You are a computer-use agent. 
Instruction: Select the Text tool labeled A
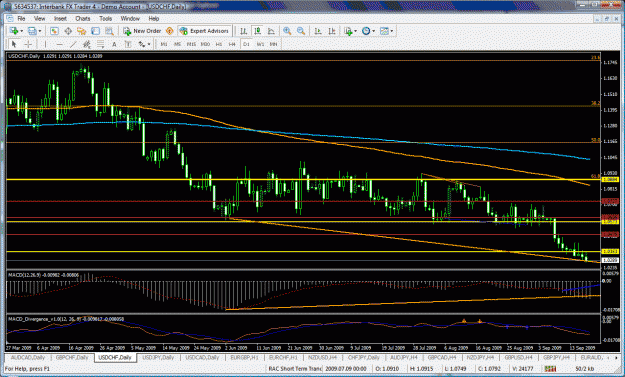point(114,44)
